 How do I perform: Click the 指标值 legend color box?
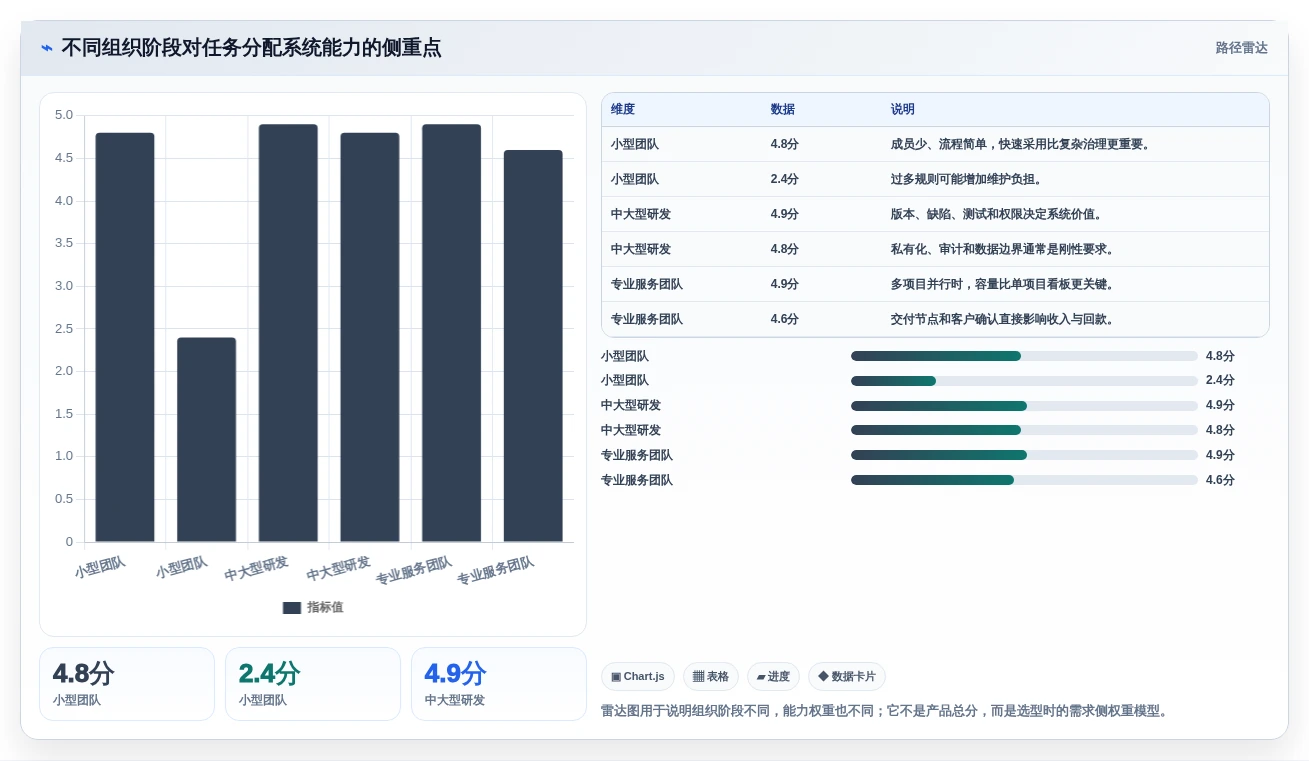(292, 607)
